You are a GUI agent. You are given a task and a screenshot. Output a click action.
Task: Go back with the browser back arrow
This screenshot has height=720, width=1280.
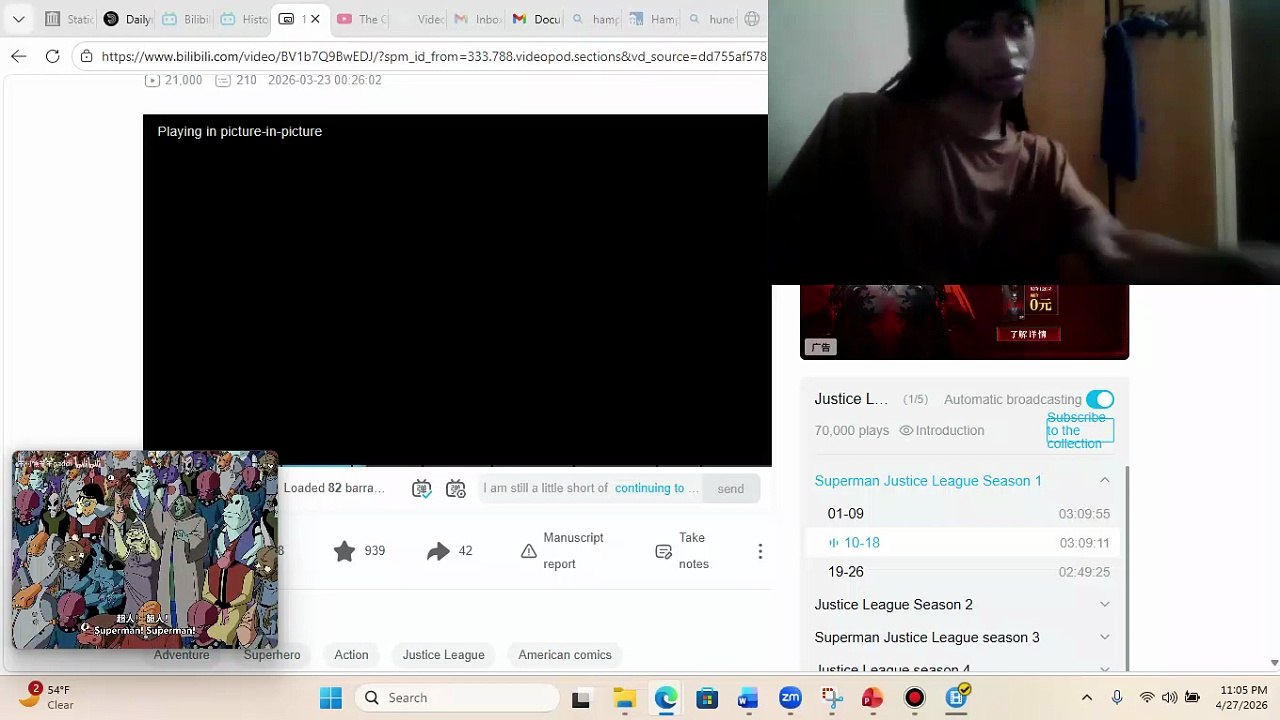tap(19, 56)
